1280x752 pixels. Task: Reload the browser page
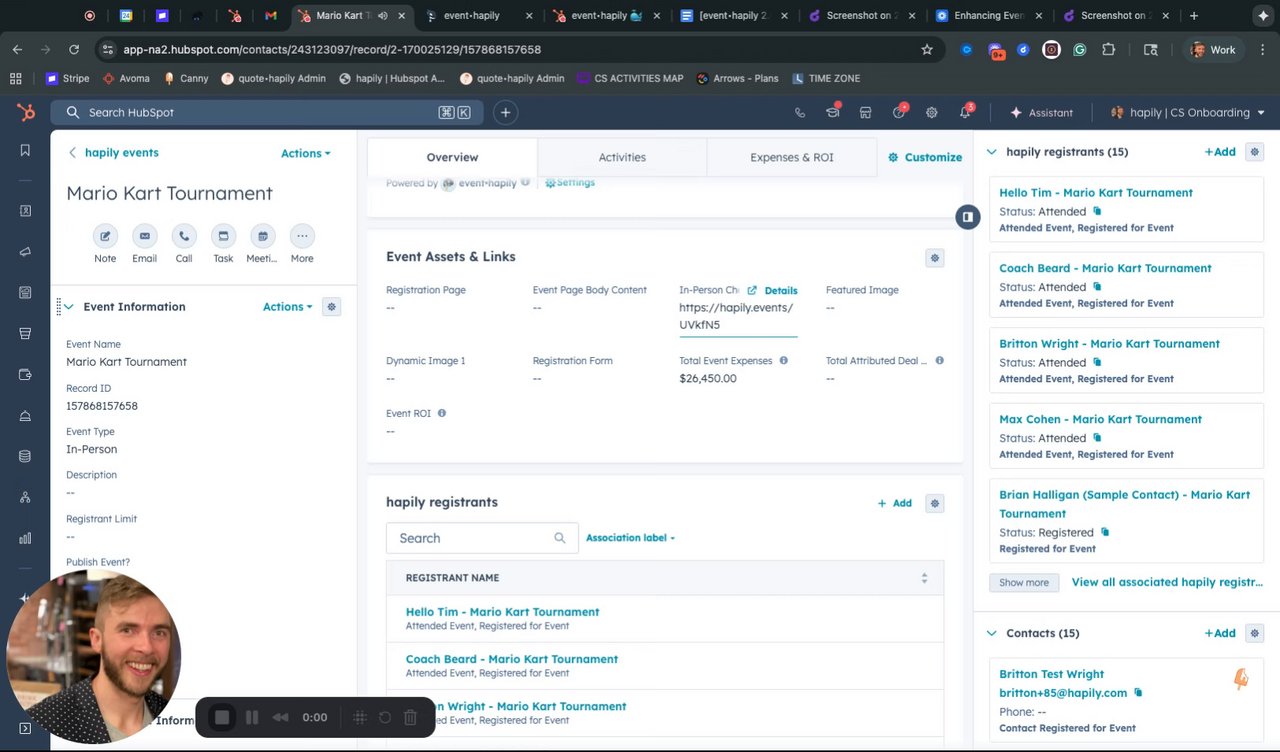click(74, 50)
